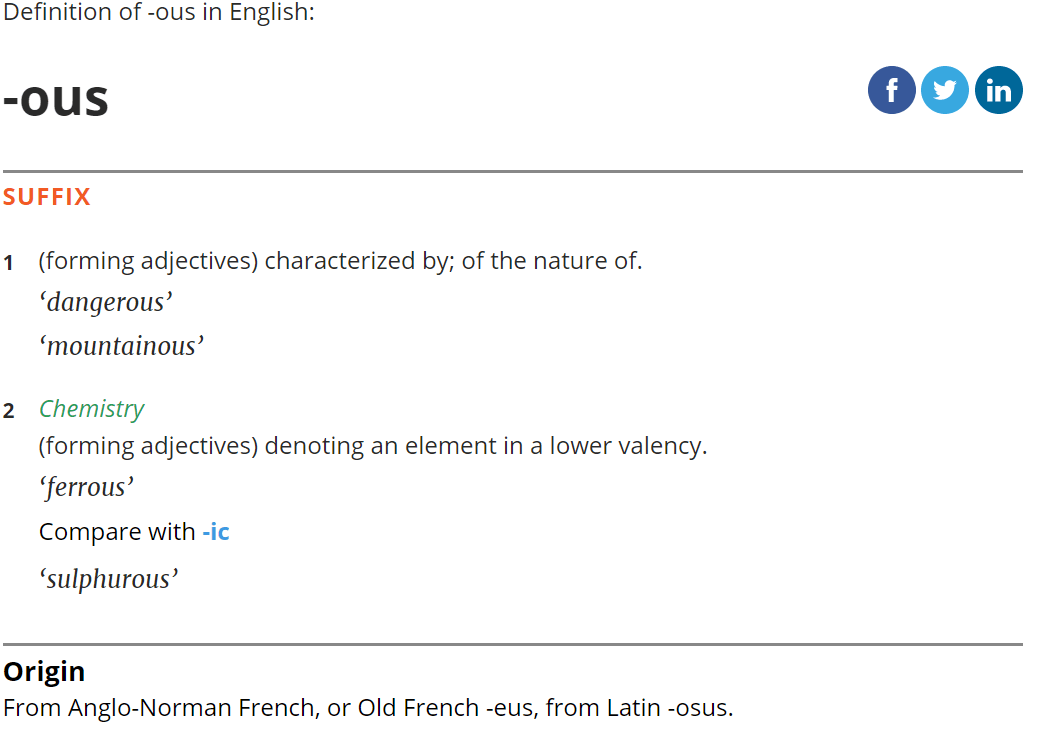This screenshot has width=1042, height=729.
Task: Click the 'mountainous' example word
Action: coord(121,346)
